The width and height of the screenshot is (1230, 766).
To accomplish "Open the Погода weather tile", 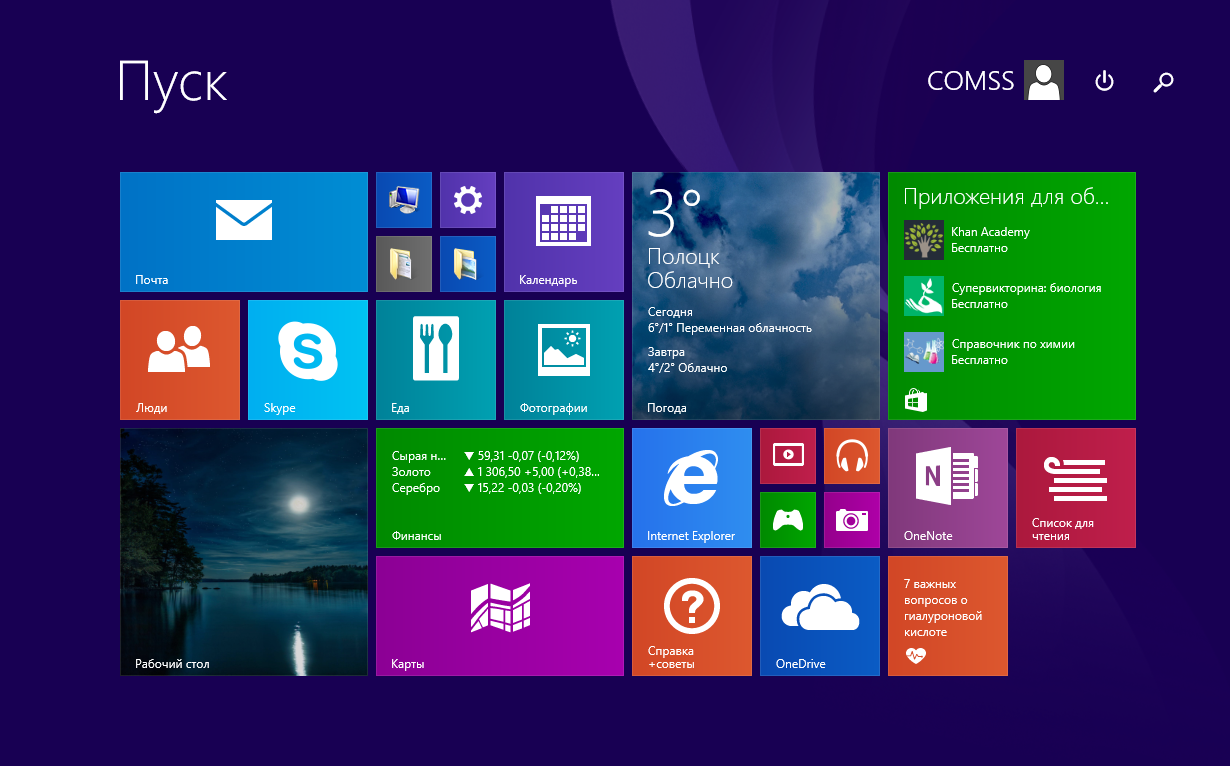I will [755, 295].
